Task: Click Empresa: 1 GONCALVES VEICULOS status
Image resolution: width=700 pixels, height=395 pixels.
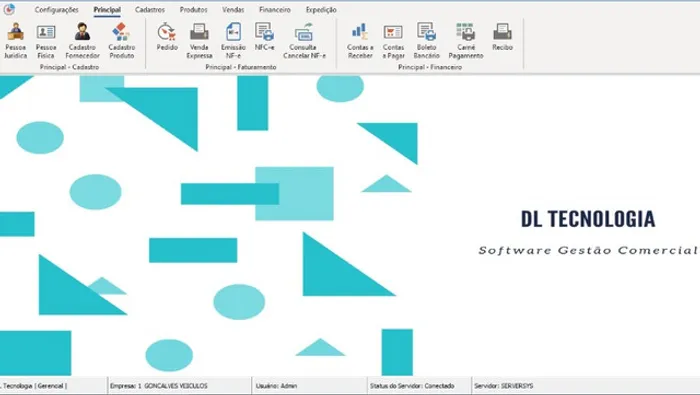Action: tap(158, 386)
